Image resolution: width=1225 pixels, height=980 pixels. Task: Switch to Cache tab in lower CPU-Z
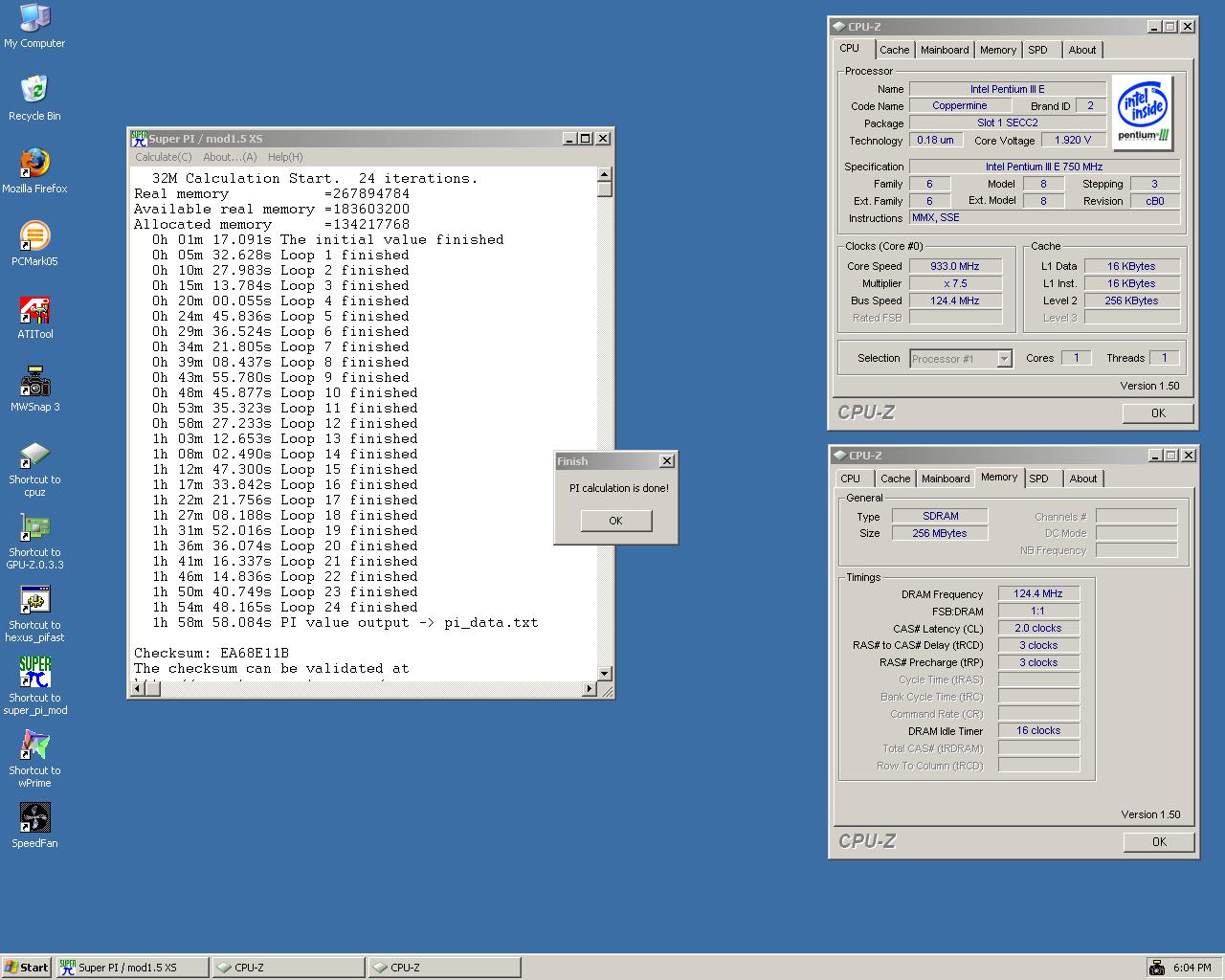click(x=895, y=479)
